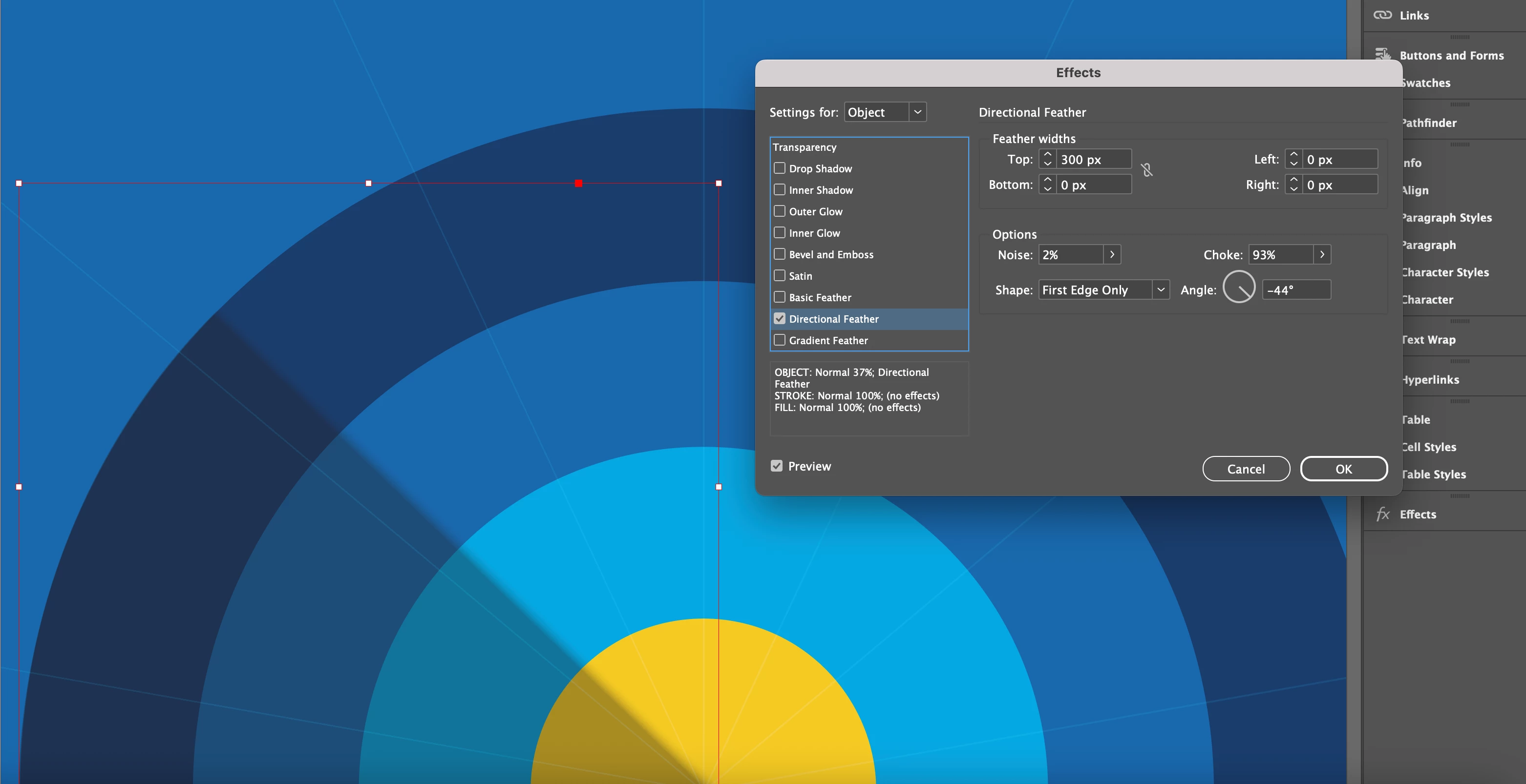Expand the Choke slider arrow
This screenshot has width=1526, height=784.
1322,255
